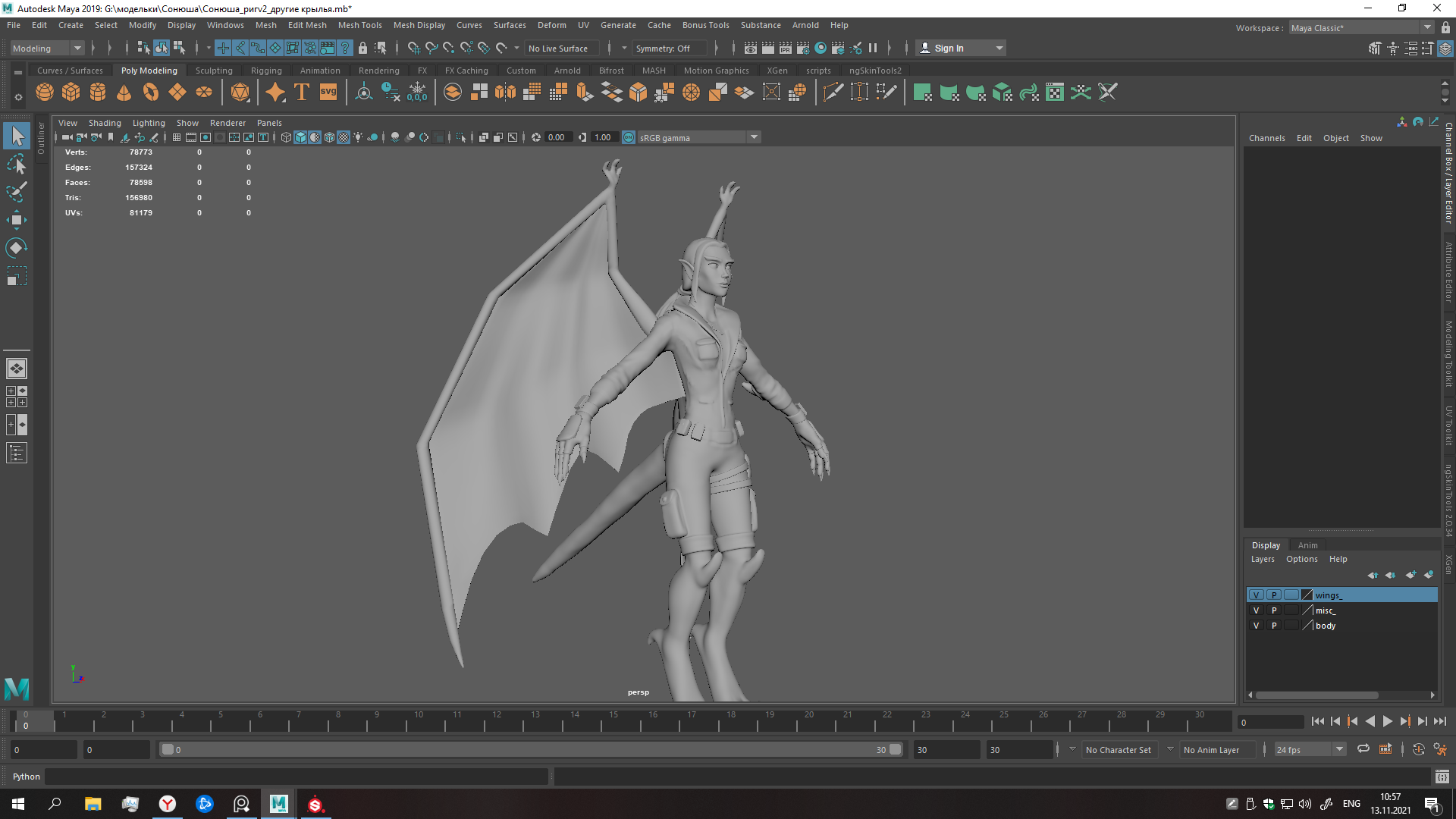This screenshot has height=819, width=1456.
Task: Open the 24 fps frame rate dropdown
Action: tap(1339, 749)
